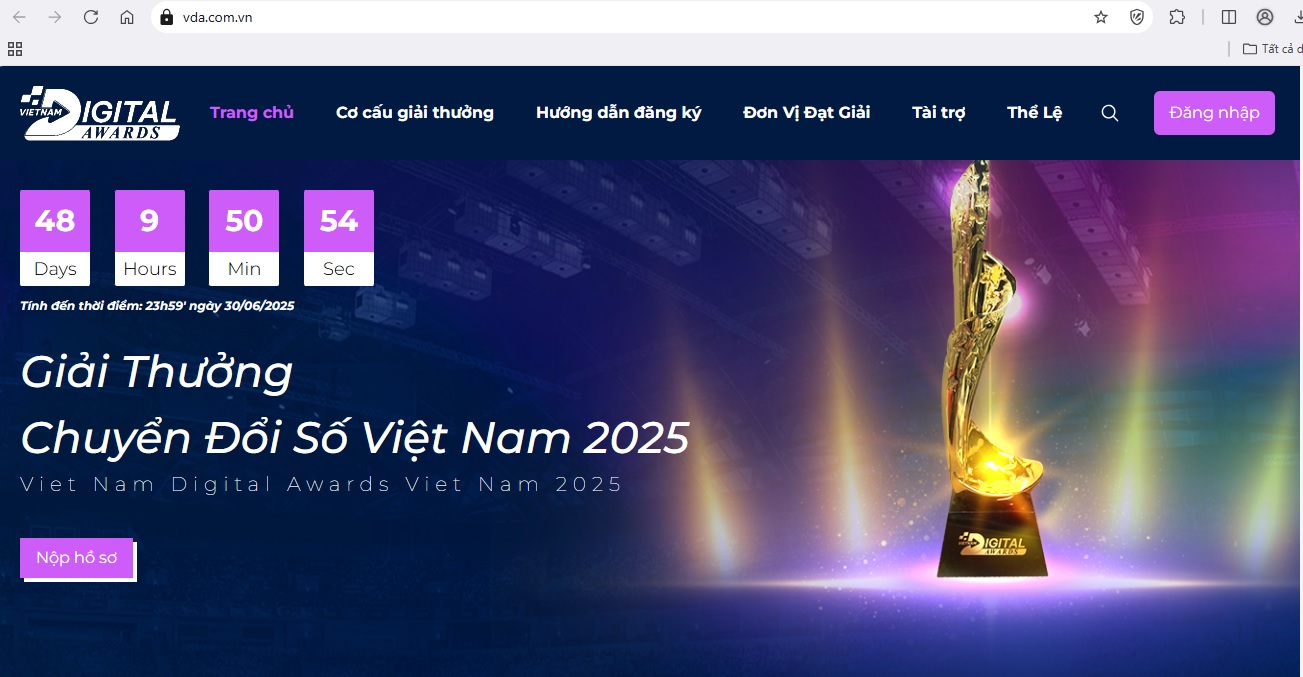Click the website search magnifier icon
This screenshot has height=677, width=1303.
click(1110, 113)
